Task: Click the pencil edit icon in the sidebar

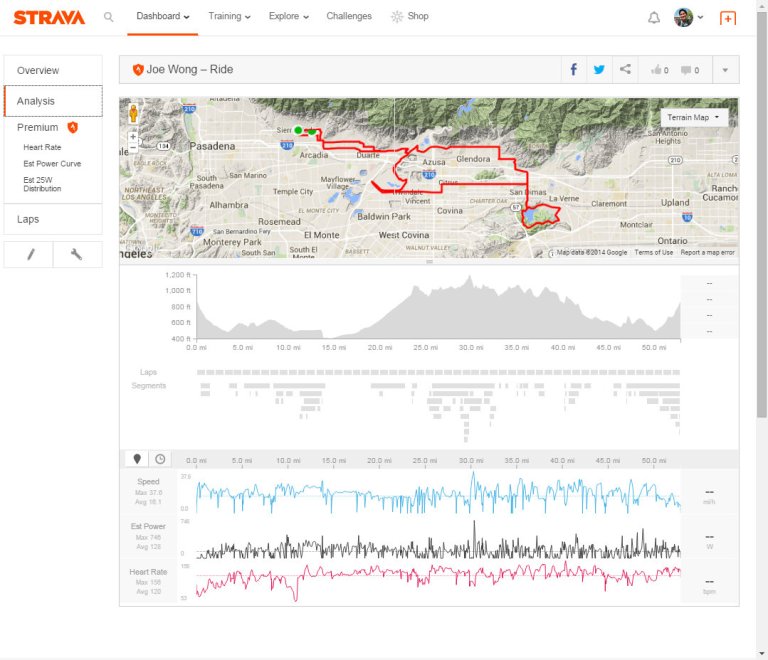Action: [29, 254]
